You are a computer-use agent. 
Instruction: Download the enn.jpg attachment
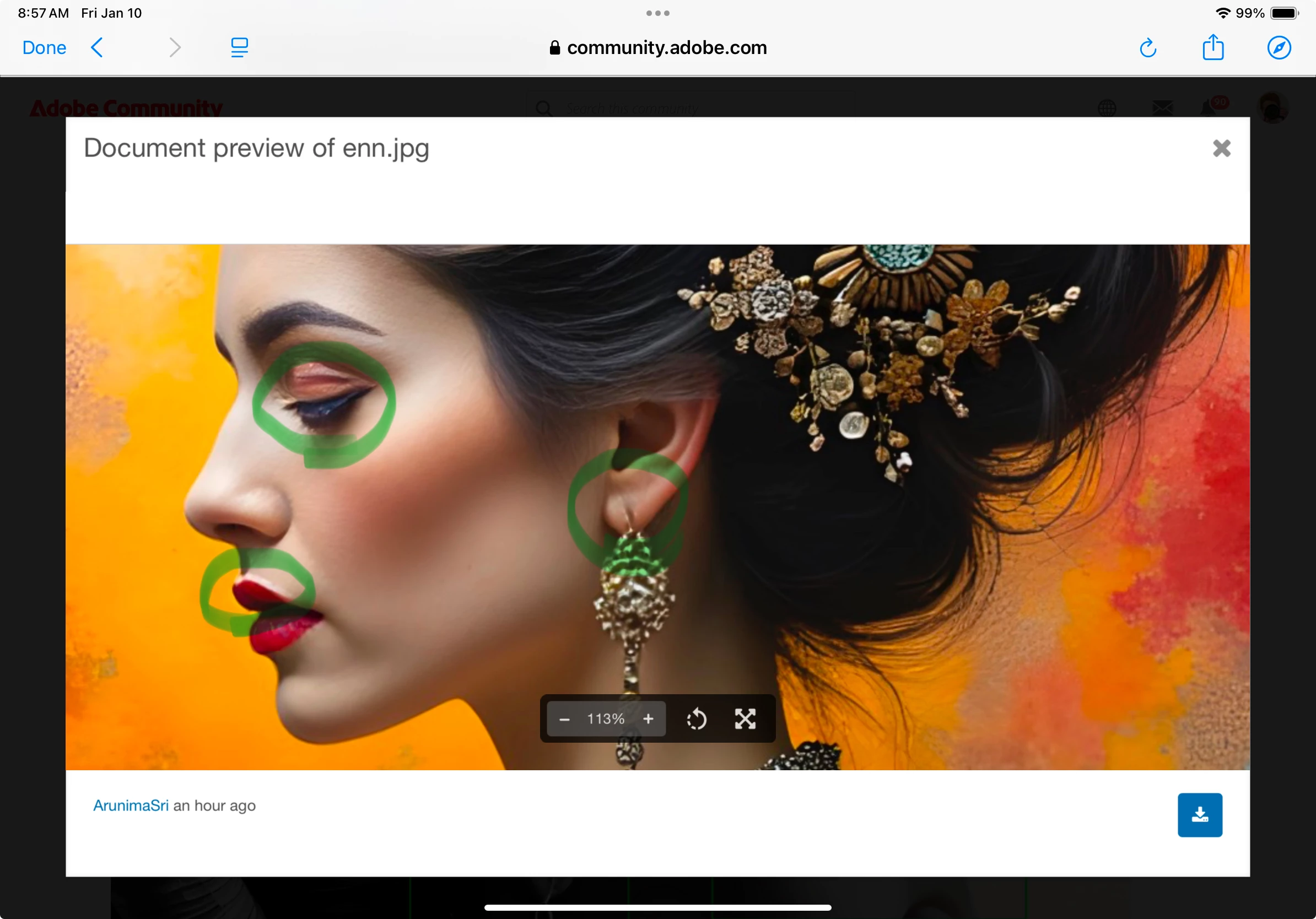[1200, 815]
